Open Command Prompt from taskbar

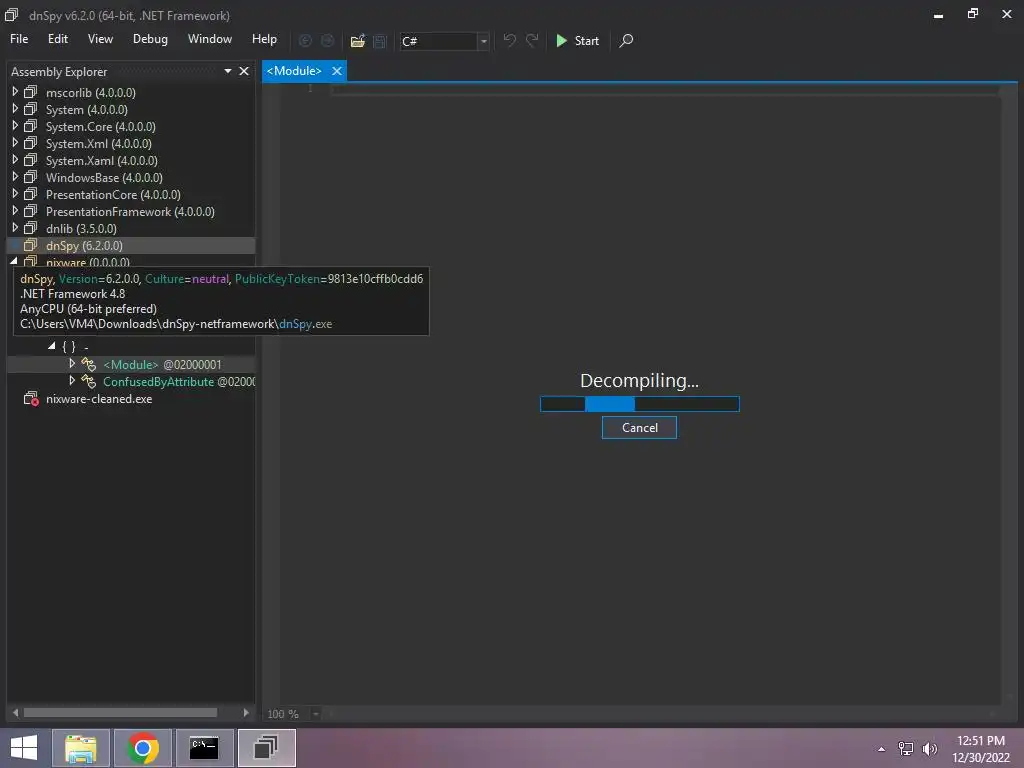(x=204, y=748)
